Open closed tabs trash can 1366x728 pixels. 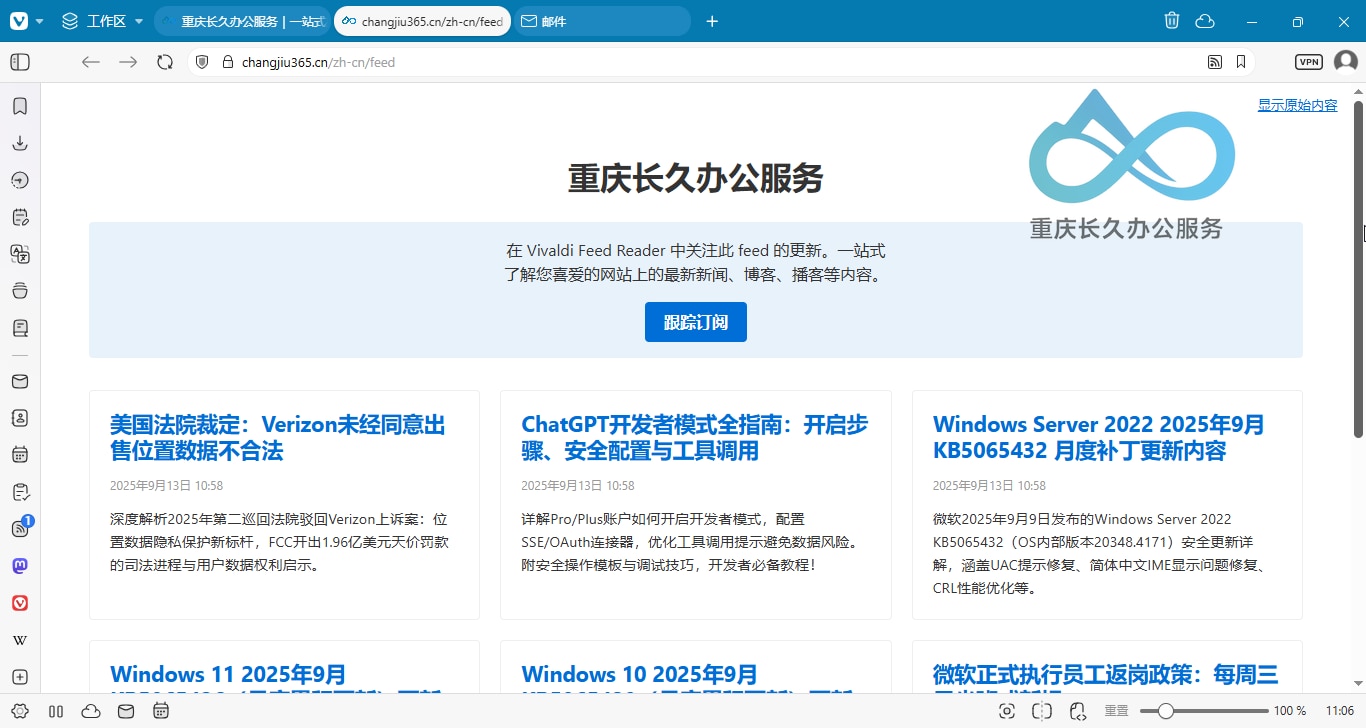[1172, 21]
